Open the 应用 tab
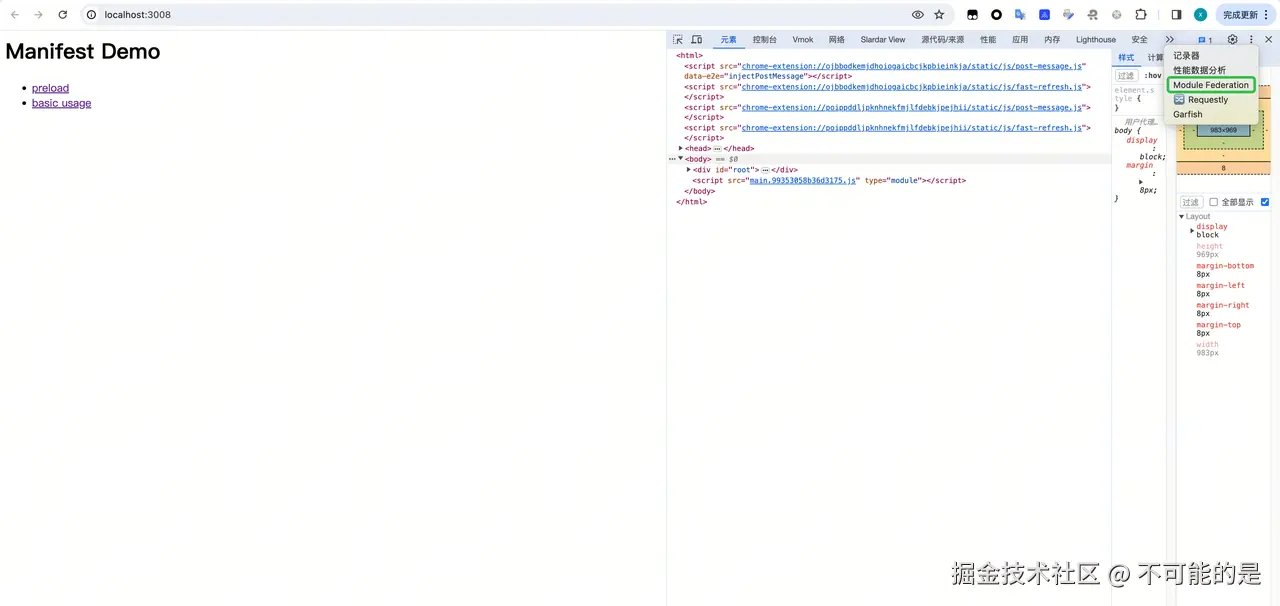 pyautogui.click(x=1020, y=40)
